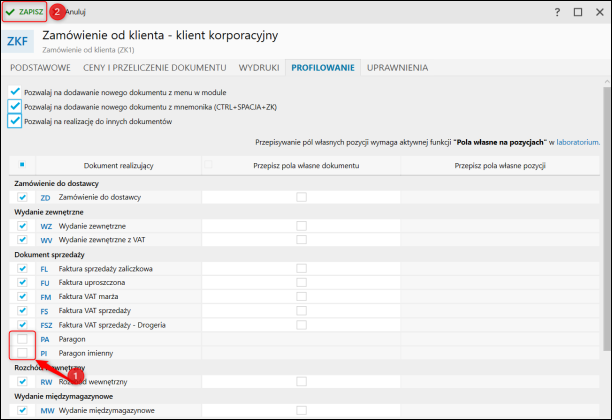Open CENY I PRZELICZENIE DOKUMENTU tab
Viewport: 612px width, 420px height.
click(155, 68)
